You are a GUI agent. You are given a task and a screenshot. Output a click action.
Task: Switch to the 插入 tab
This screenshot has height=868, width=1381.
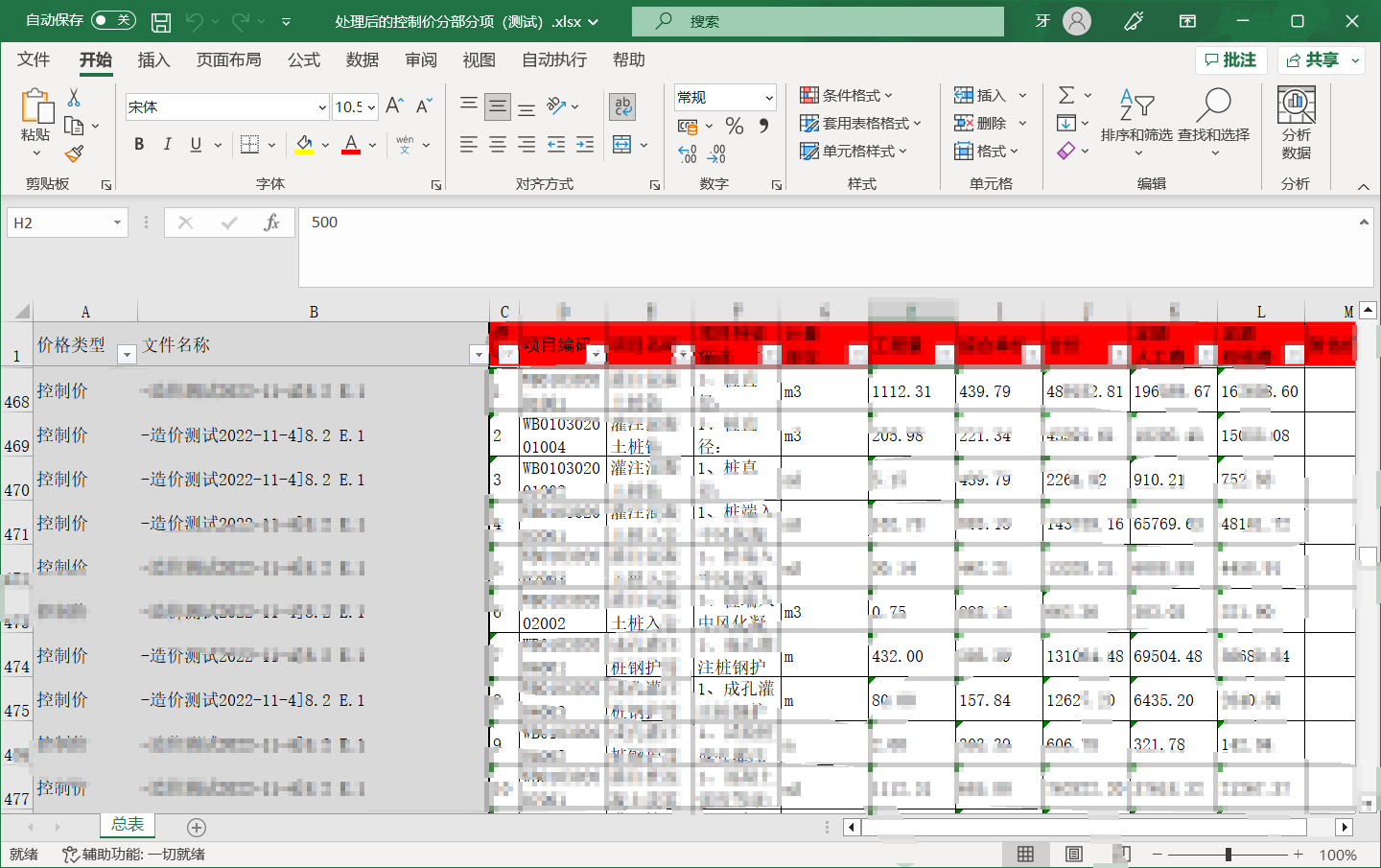(153, 59)
